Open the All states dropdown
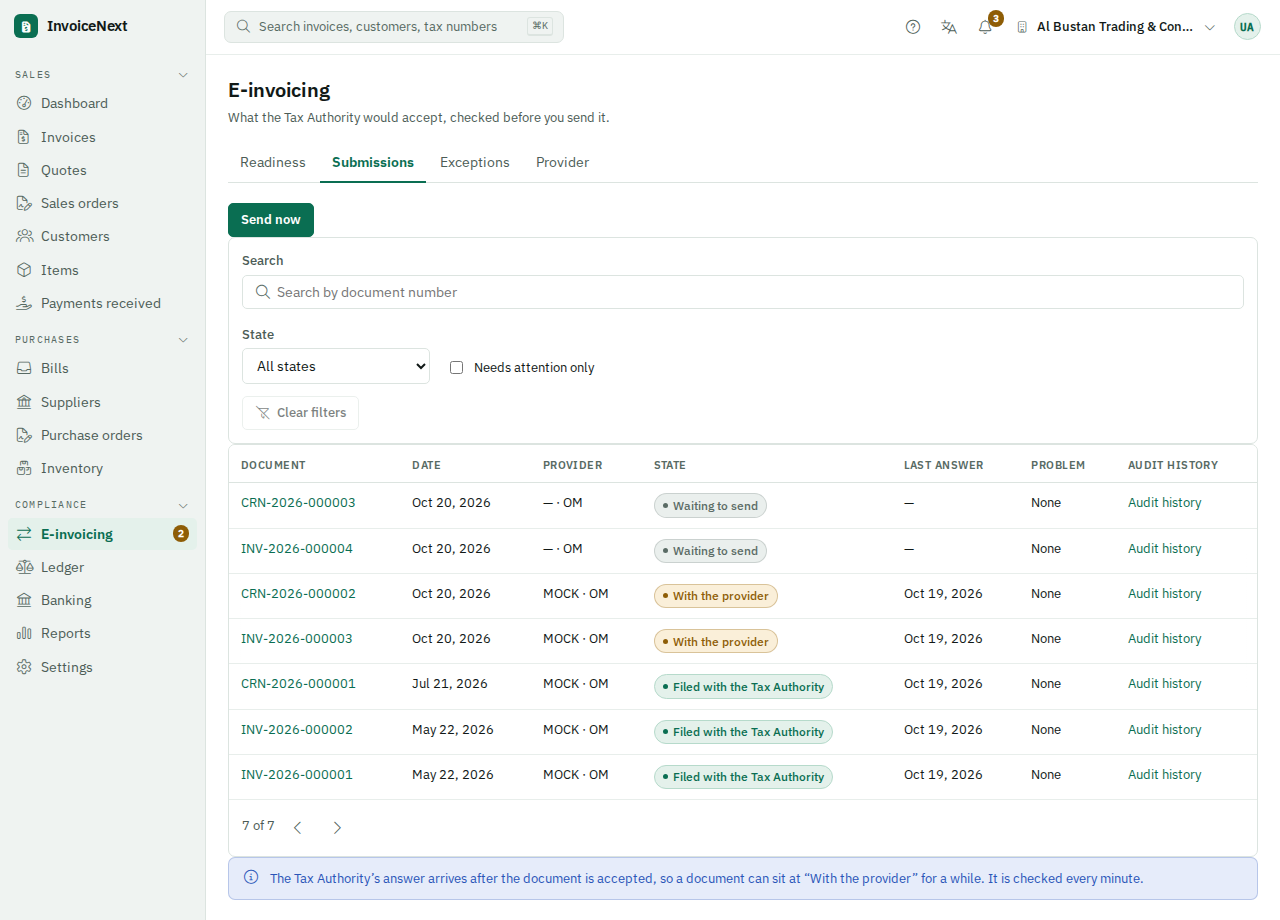The height and width of the screenshot is (920, 1280). pyautogui.click(x=336, y=366)
